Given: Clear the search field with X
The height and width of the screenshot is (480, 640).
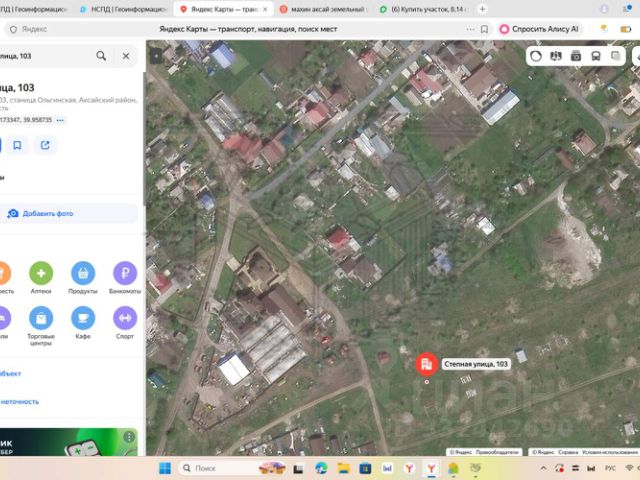Looking at the screenshot, I should (x=126, y=56).
